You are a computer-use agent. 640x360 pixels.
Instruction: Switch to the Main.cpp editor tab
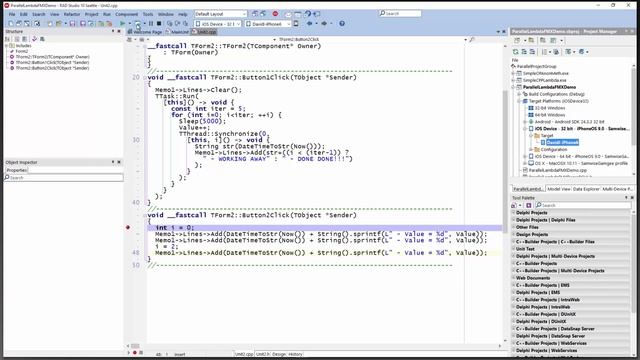[178, 32]
